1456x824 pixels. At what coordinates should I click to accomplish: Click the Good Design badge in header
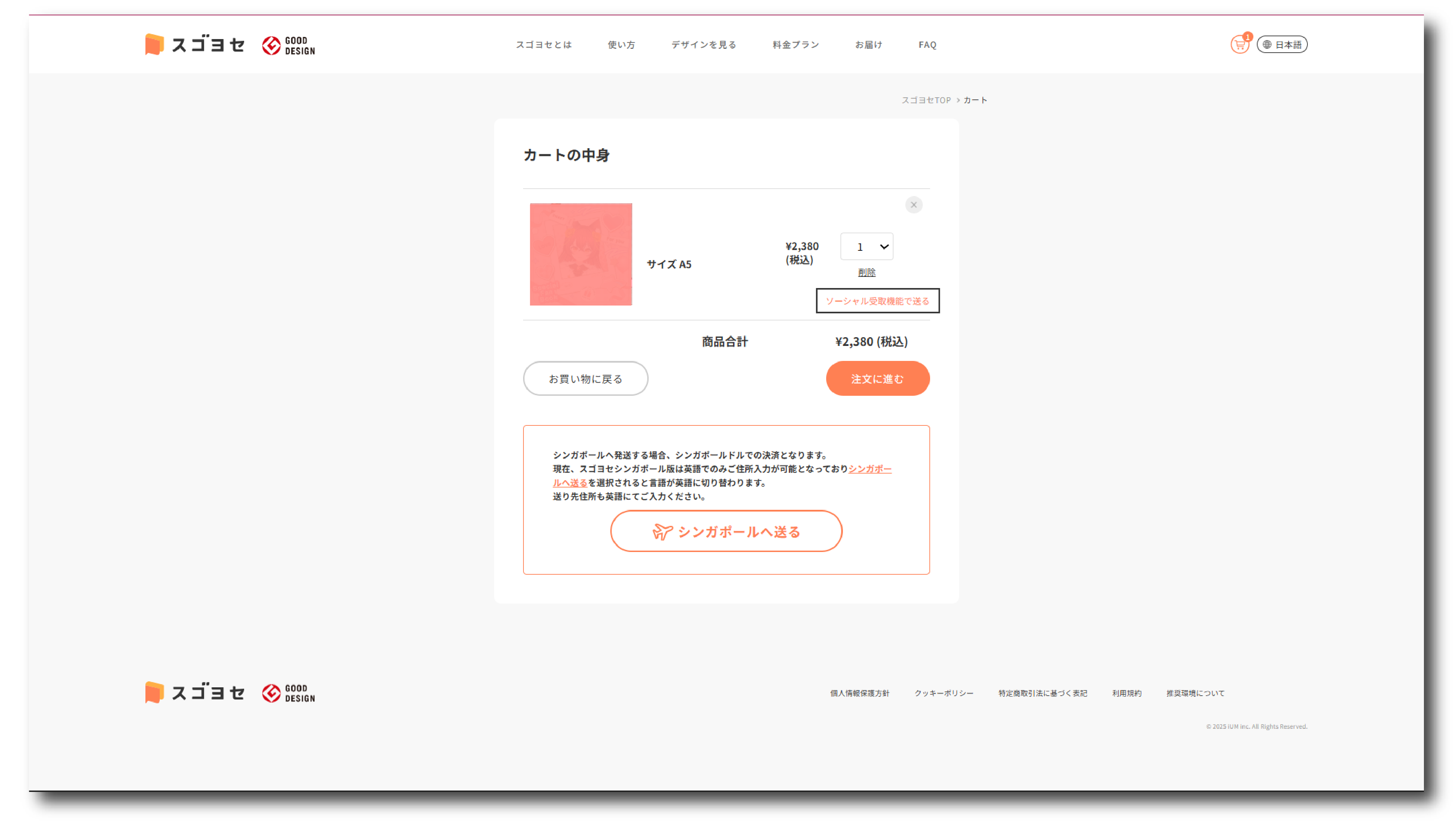click(288, 45)
